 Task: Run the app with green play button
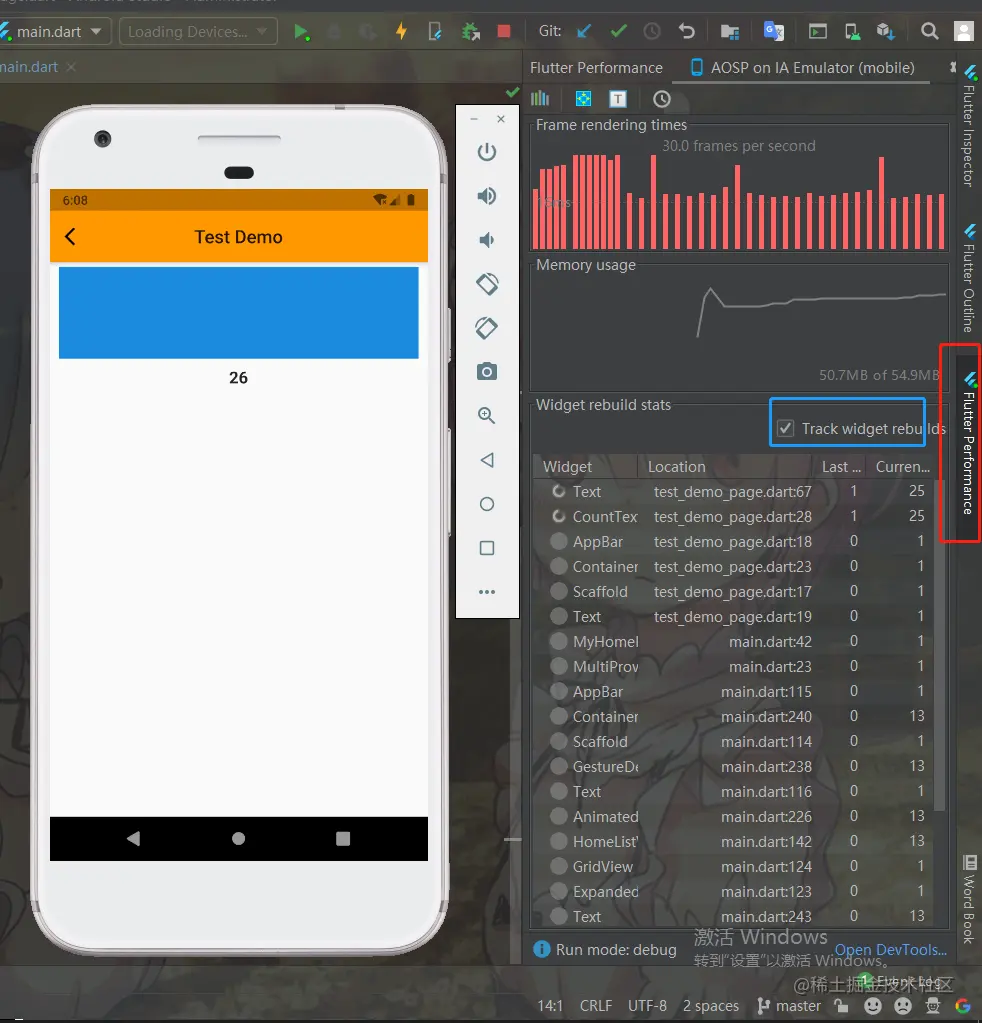point(301,31)
